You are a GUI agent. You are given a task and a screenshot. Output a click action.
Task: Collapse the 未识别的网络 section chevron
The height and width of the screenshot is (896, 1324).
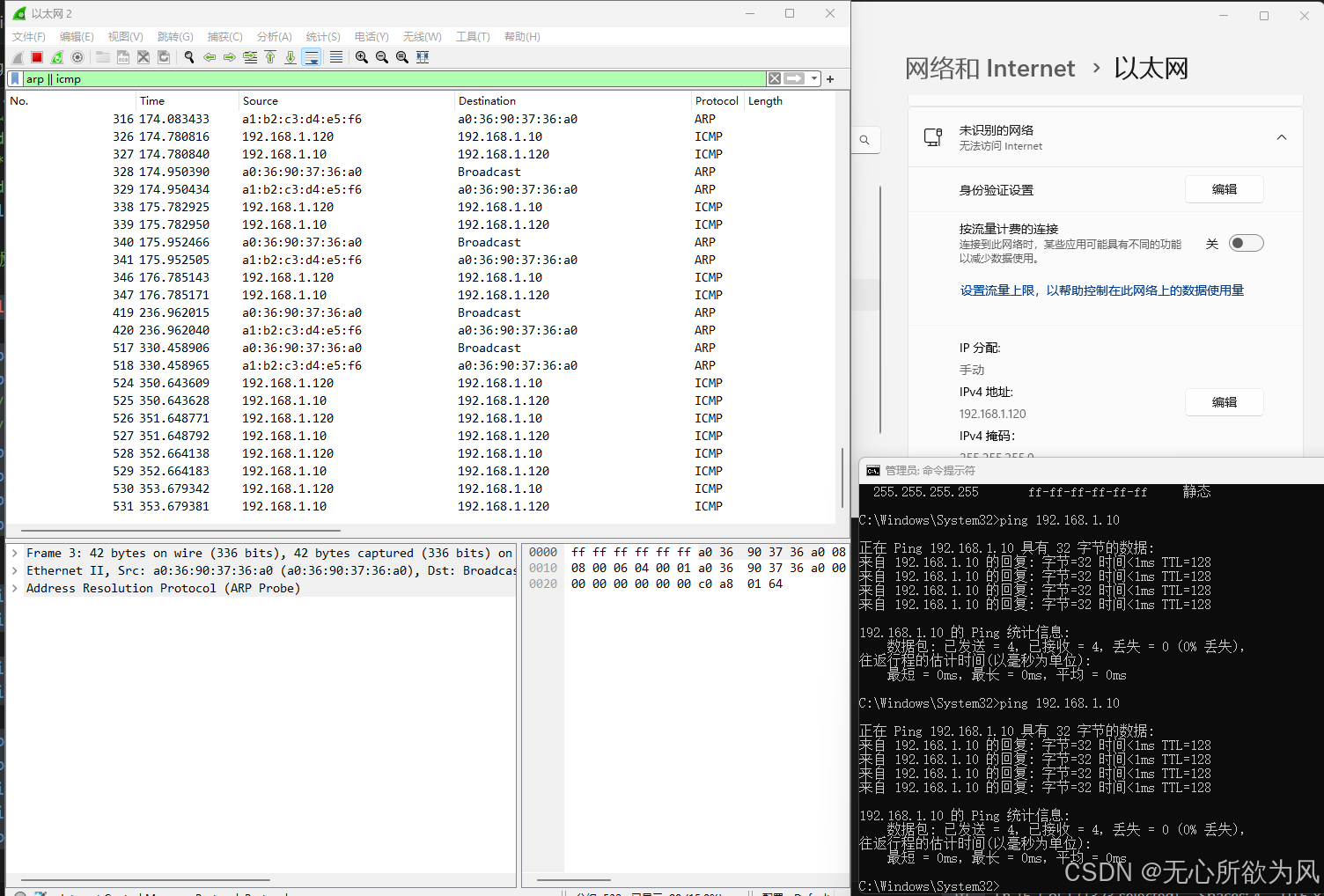point(1282,137)
